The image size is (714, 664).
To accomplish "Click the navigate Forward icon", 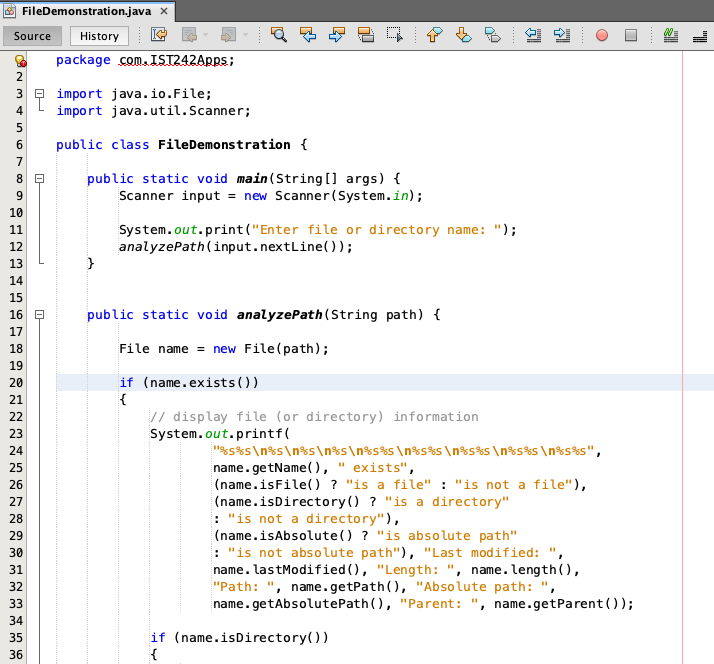I will (228, 35).
